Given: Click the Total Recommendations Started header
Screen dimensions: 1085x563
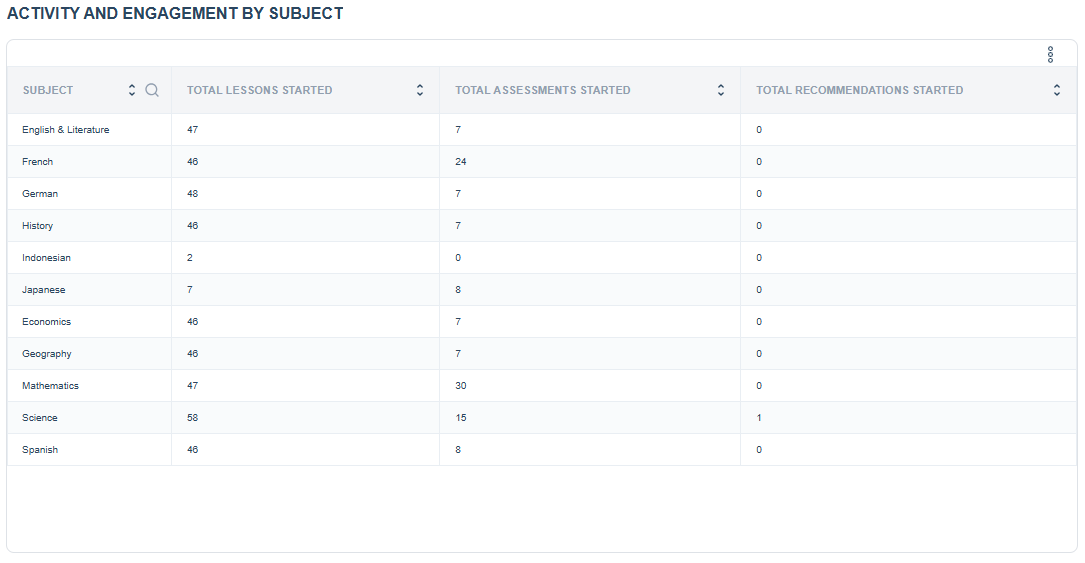Looking at the screenshot, I should pyautogui.click(x=859, y=90).
